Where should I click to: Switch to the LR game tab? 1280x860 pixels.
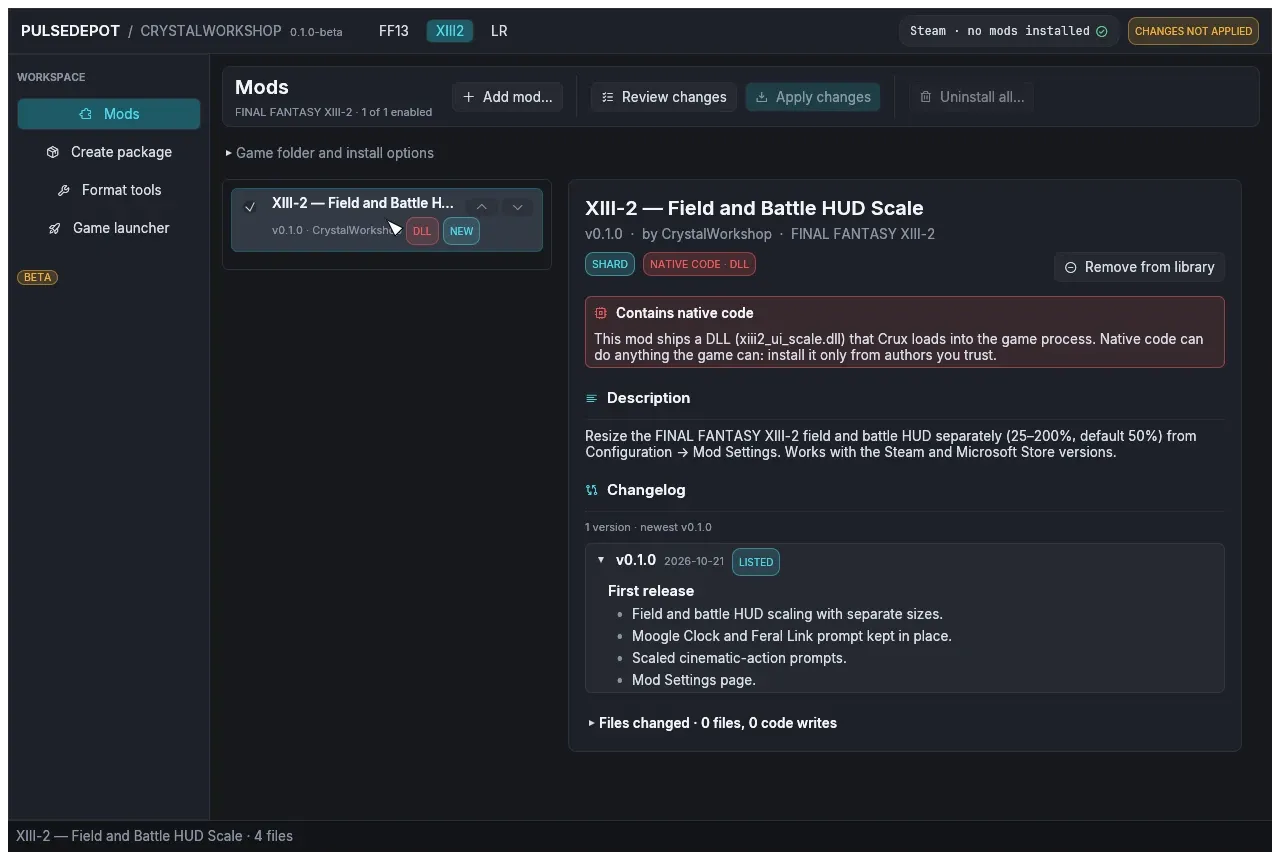(499, 31)
